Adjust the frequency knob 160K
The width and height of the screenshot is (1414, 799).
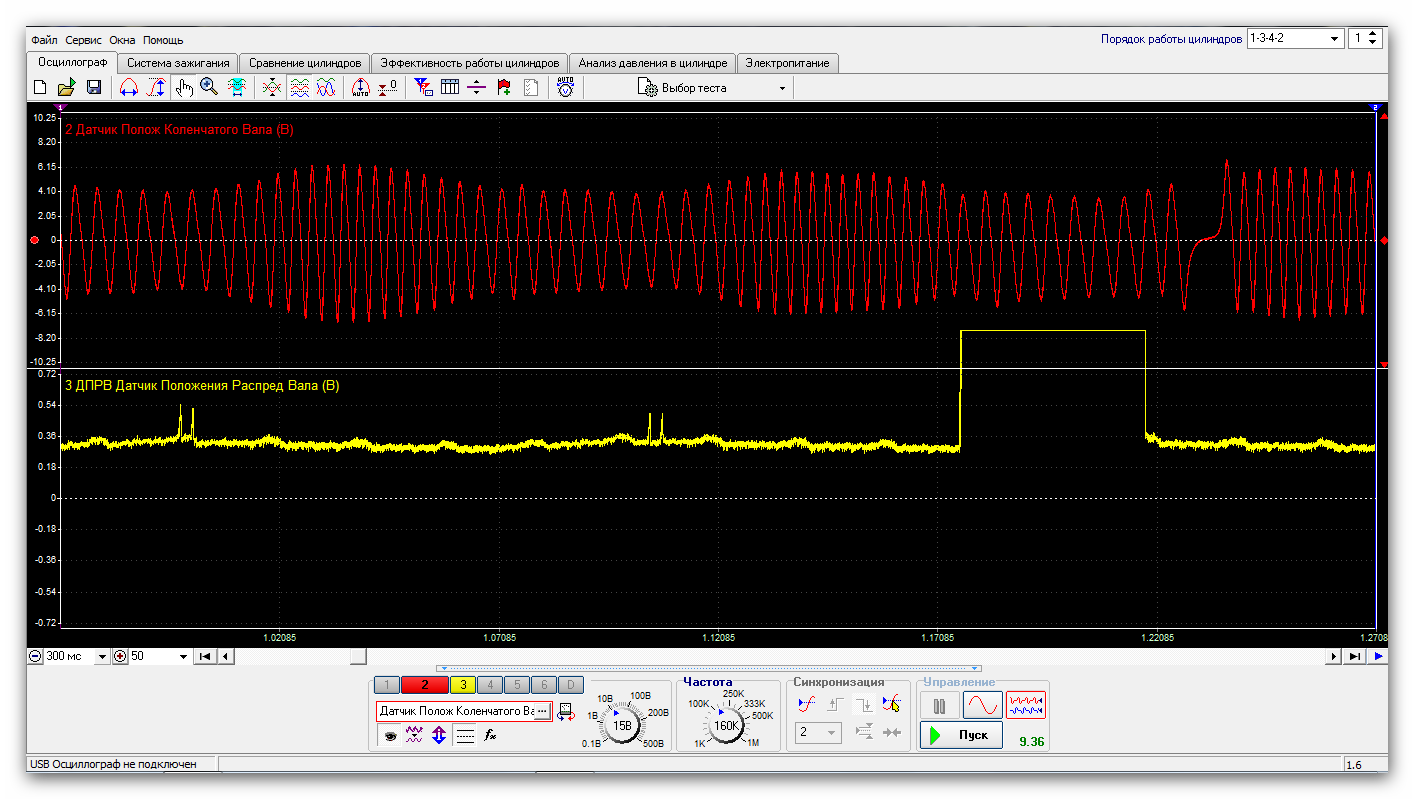pyautogui.click(x=727, y=724)
